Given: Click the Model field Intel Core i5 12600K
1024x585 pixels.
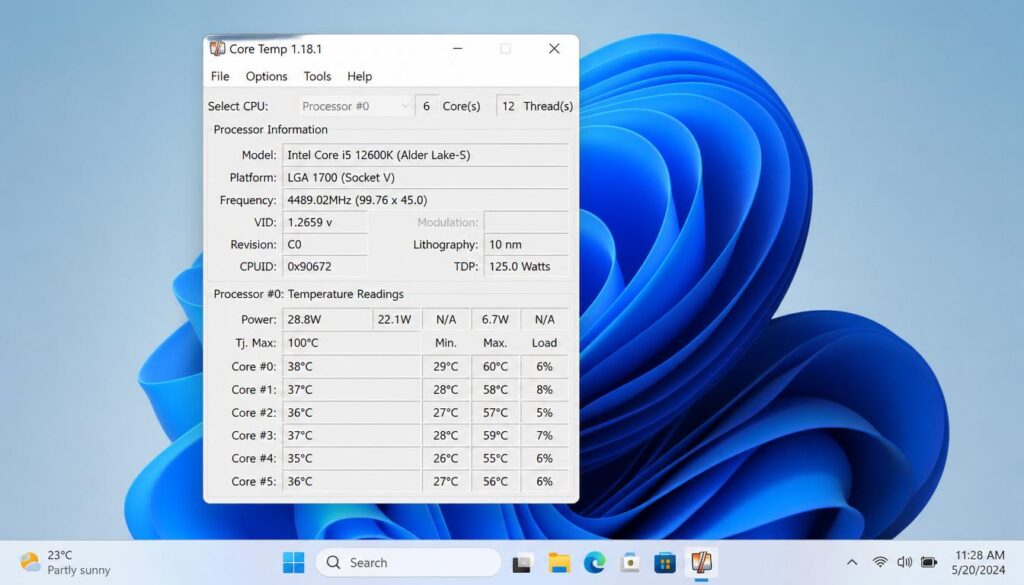Looking at the screenshot, I should point(425,155).
